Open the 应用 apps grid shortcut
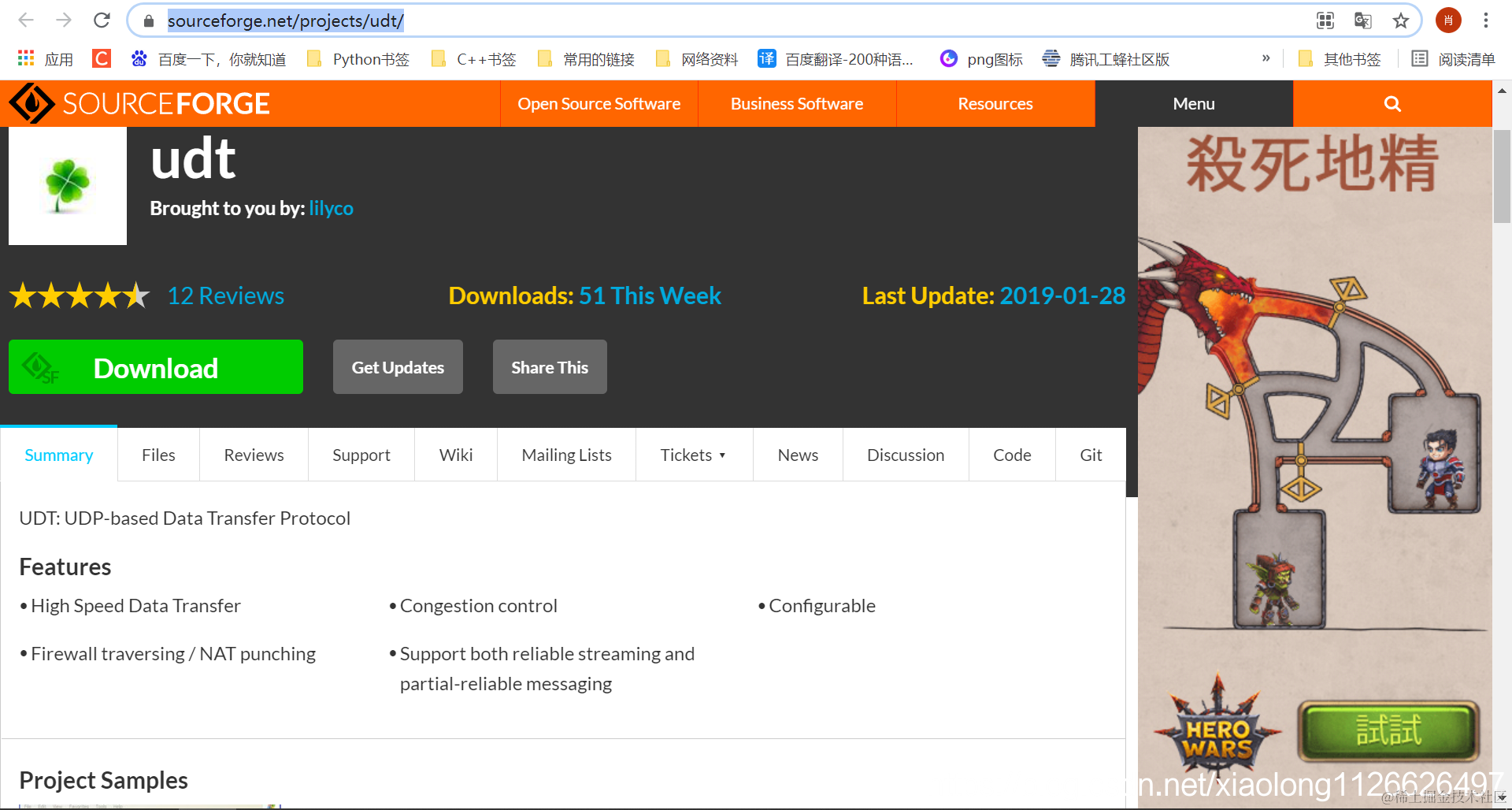Image resolution: width=1512 pixels, height=810 pixels. click(45, 59)
